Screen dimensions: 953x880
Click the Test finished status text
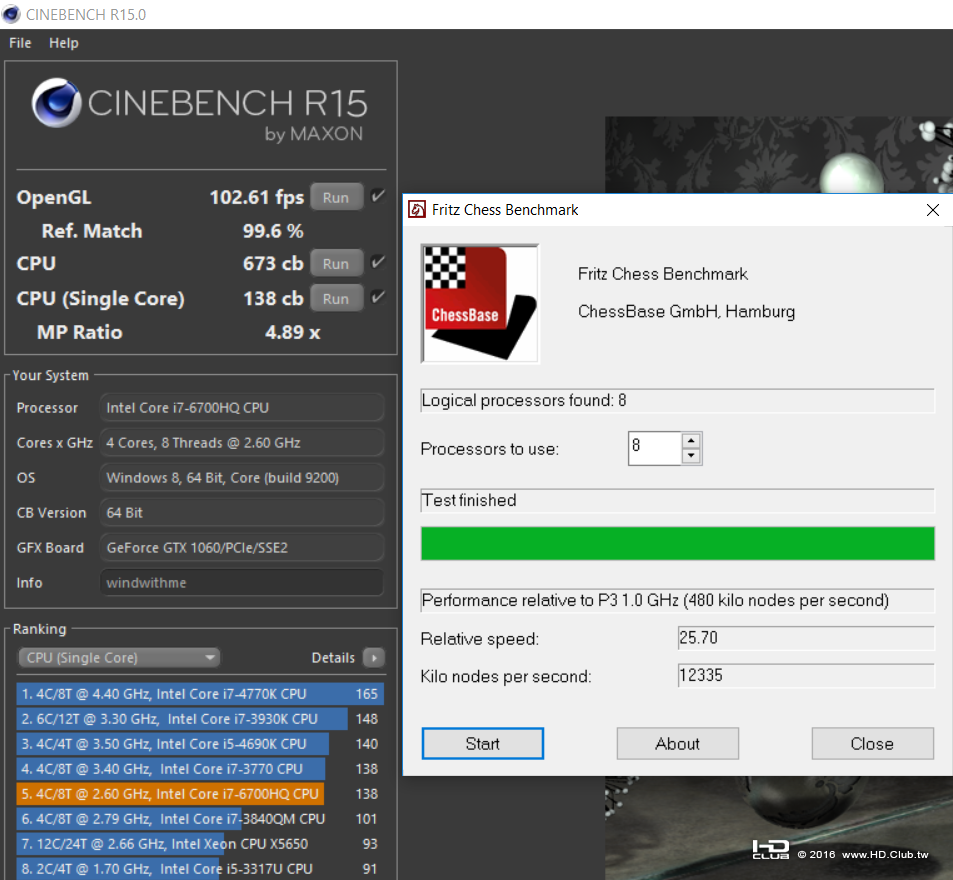pos(469,500)
